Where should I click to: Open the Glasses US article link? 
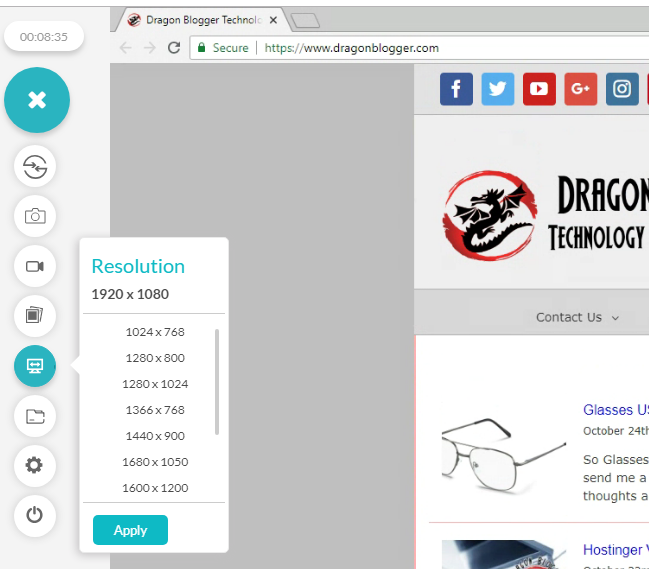point(615,410)
